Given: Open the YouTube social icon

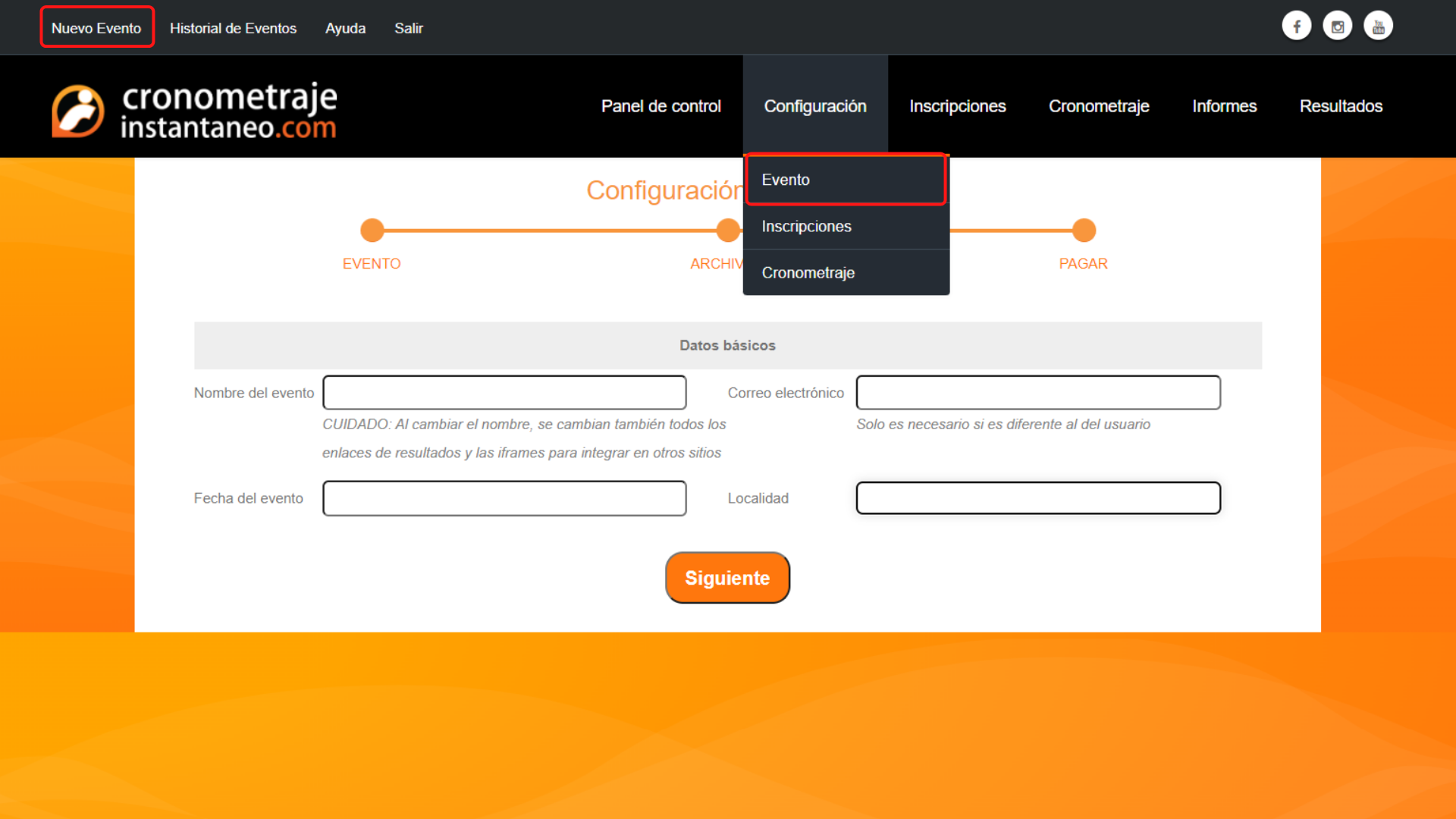Looking at the screenshot, I should pyautogui.click(x=1378, y=27).
